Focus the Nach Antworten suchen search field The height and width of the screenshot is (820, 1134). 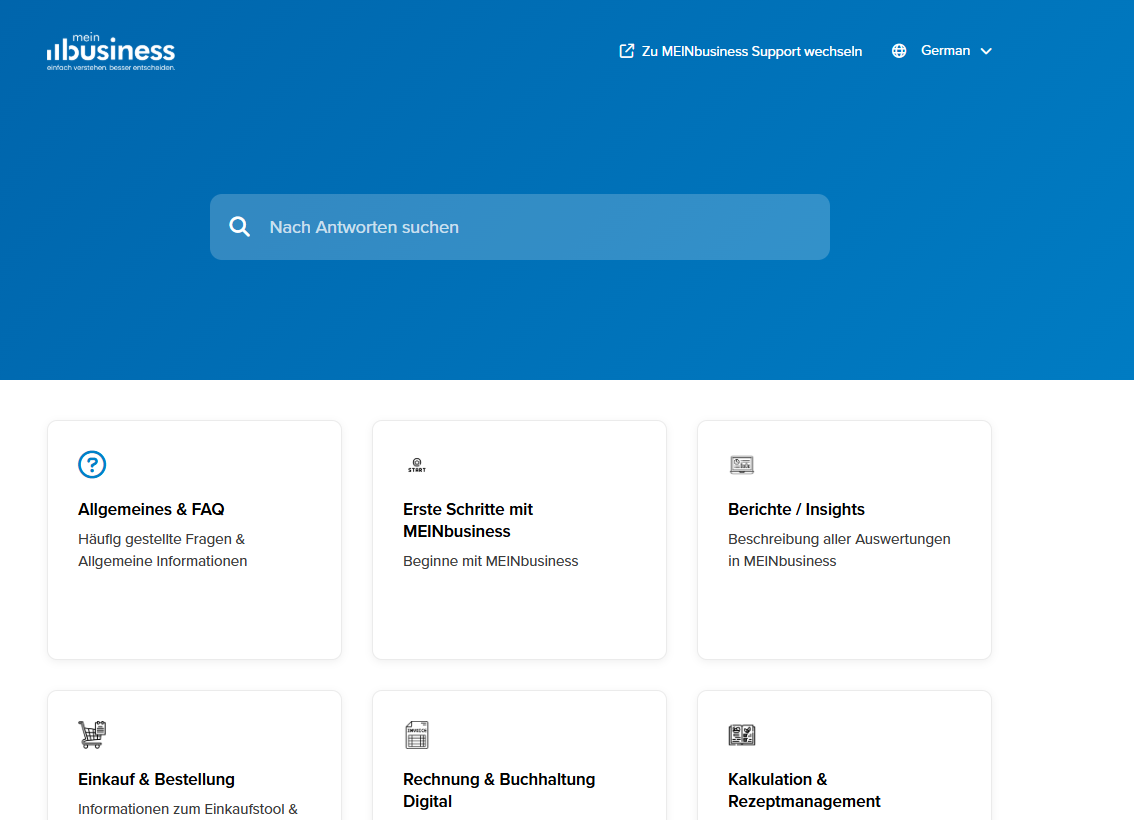tap(520, 227)
